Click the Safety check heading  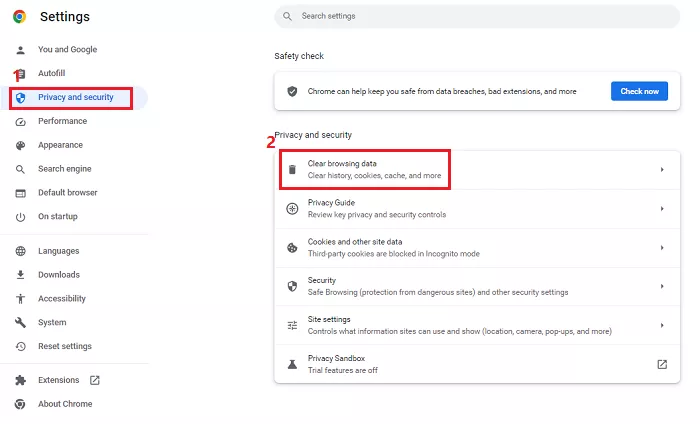coord(299,56)
